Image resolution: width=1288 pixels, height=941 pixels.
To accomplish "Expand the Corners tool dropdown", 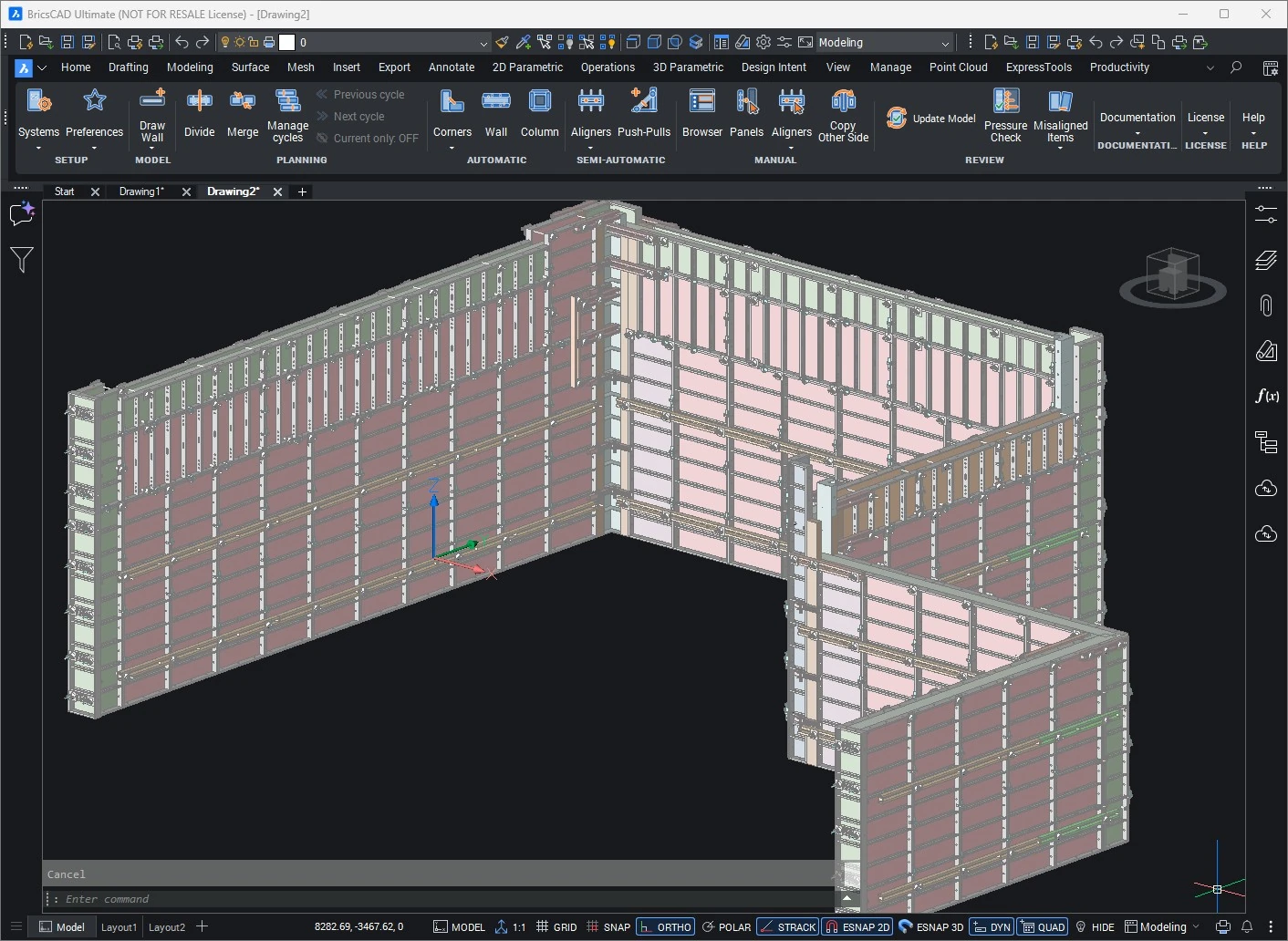I will pos(452,147).
